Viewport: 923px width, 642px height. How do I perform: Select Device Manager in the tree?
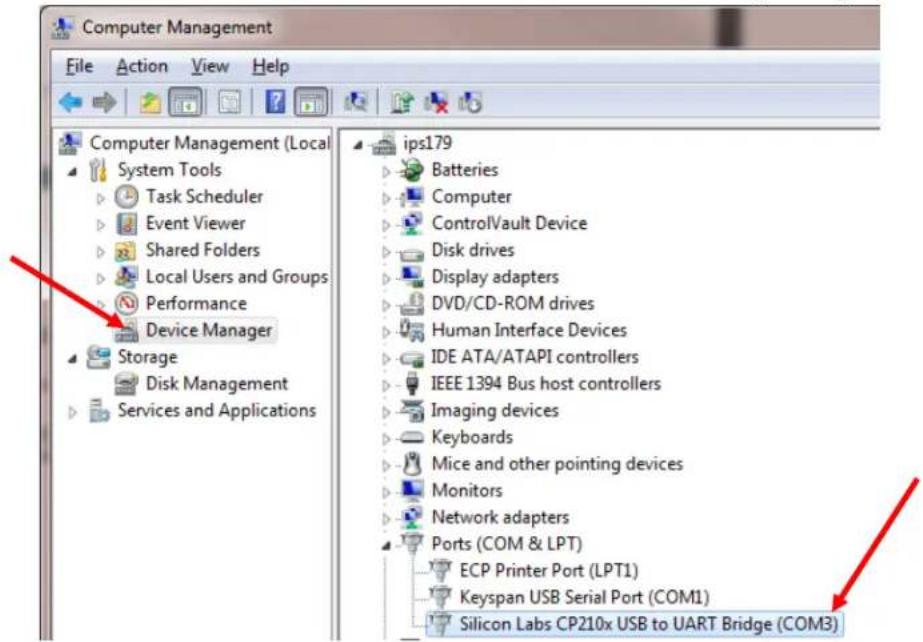point(208,330)
